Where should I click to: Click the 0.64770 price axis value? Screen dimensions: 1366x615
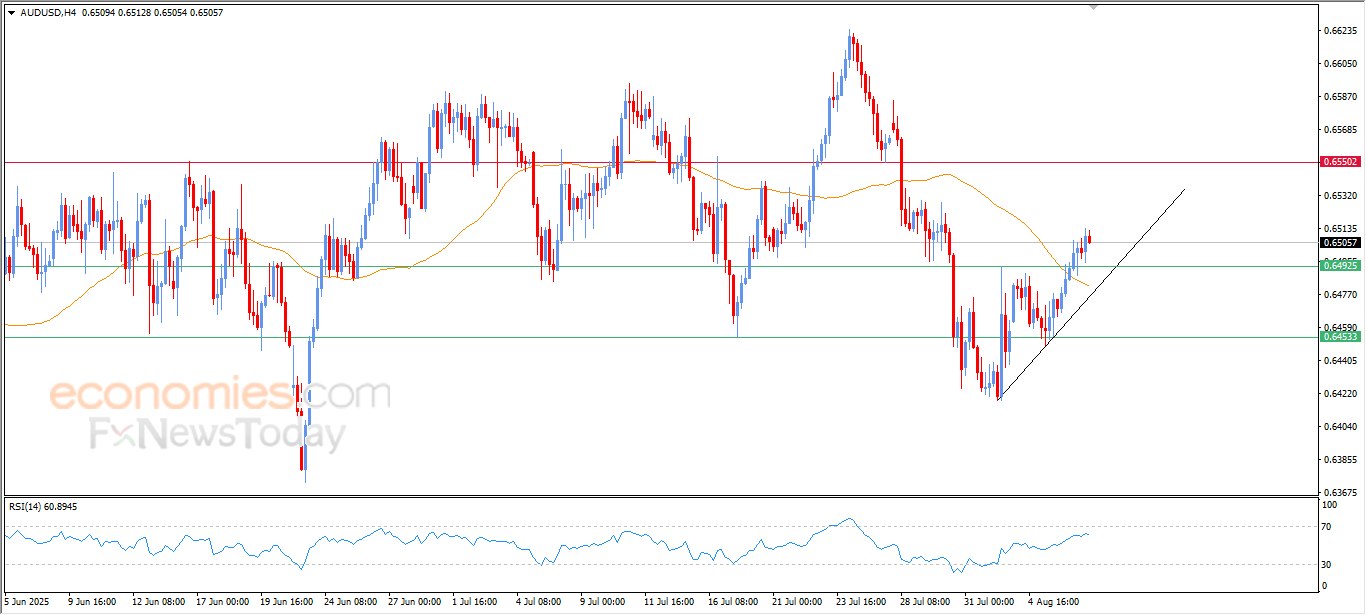tap(1340, 294)
